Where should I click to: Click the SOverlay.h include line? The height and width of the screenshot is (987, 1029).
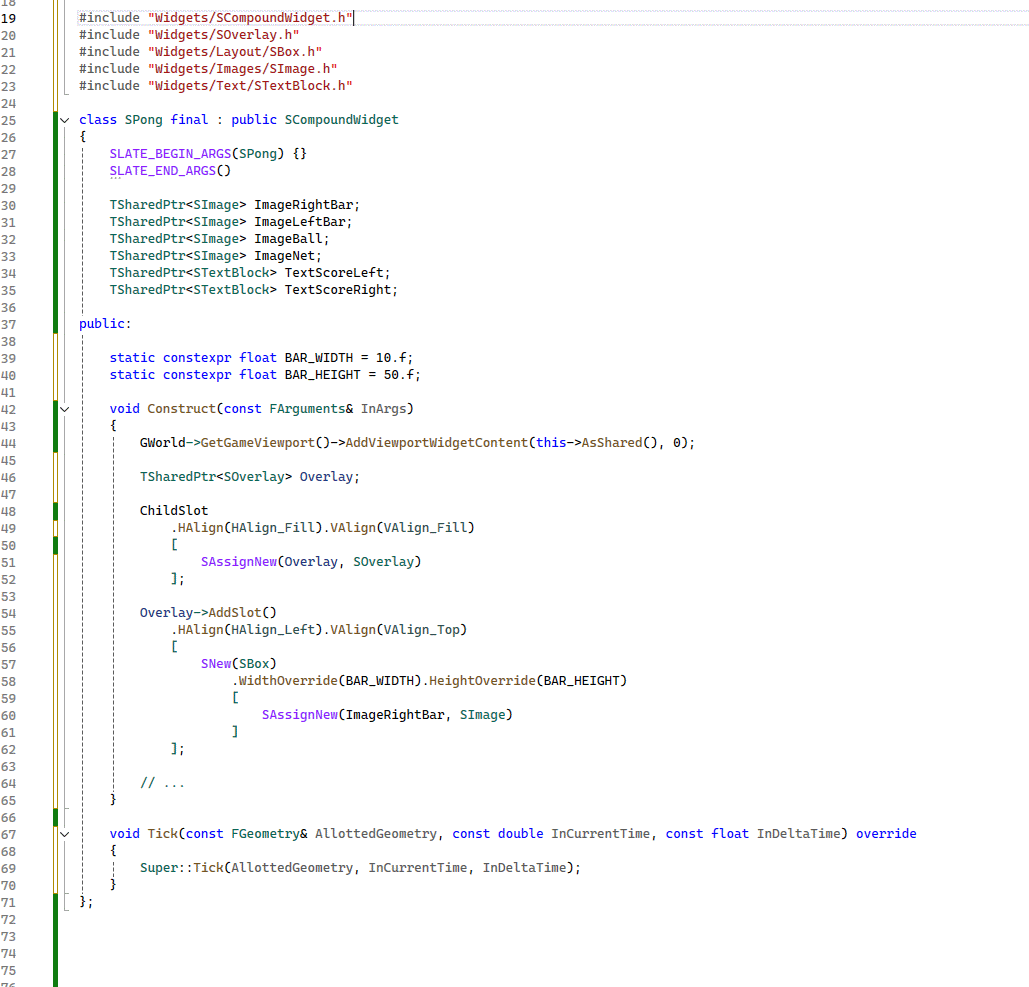(x=189, y=35)
